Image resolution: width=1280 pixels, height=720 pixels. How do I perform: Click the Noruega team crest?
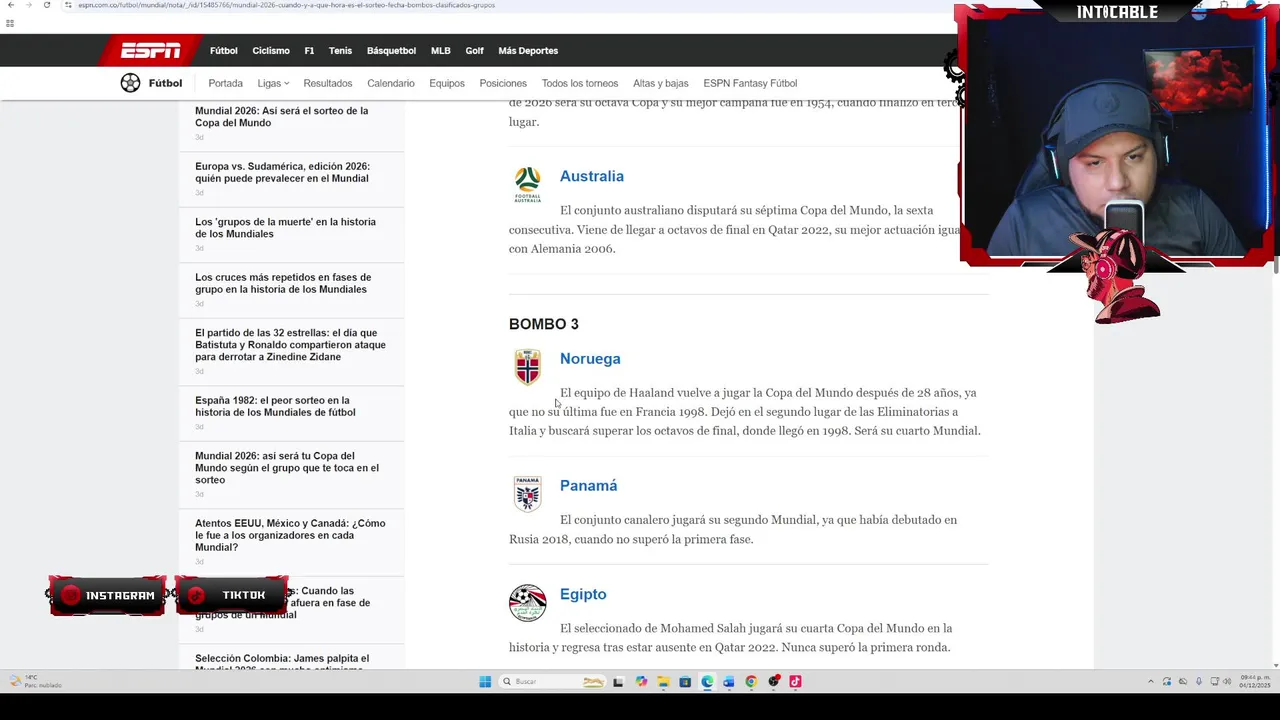(527, 367)
